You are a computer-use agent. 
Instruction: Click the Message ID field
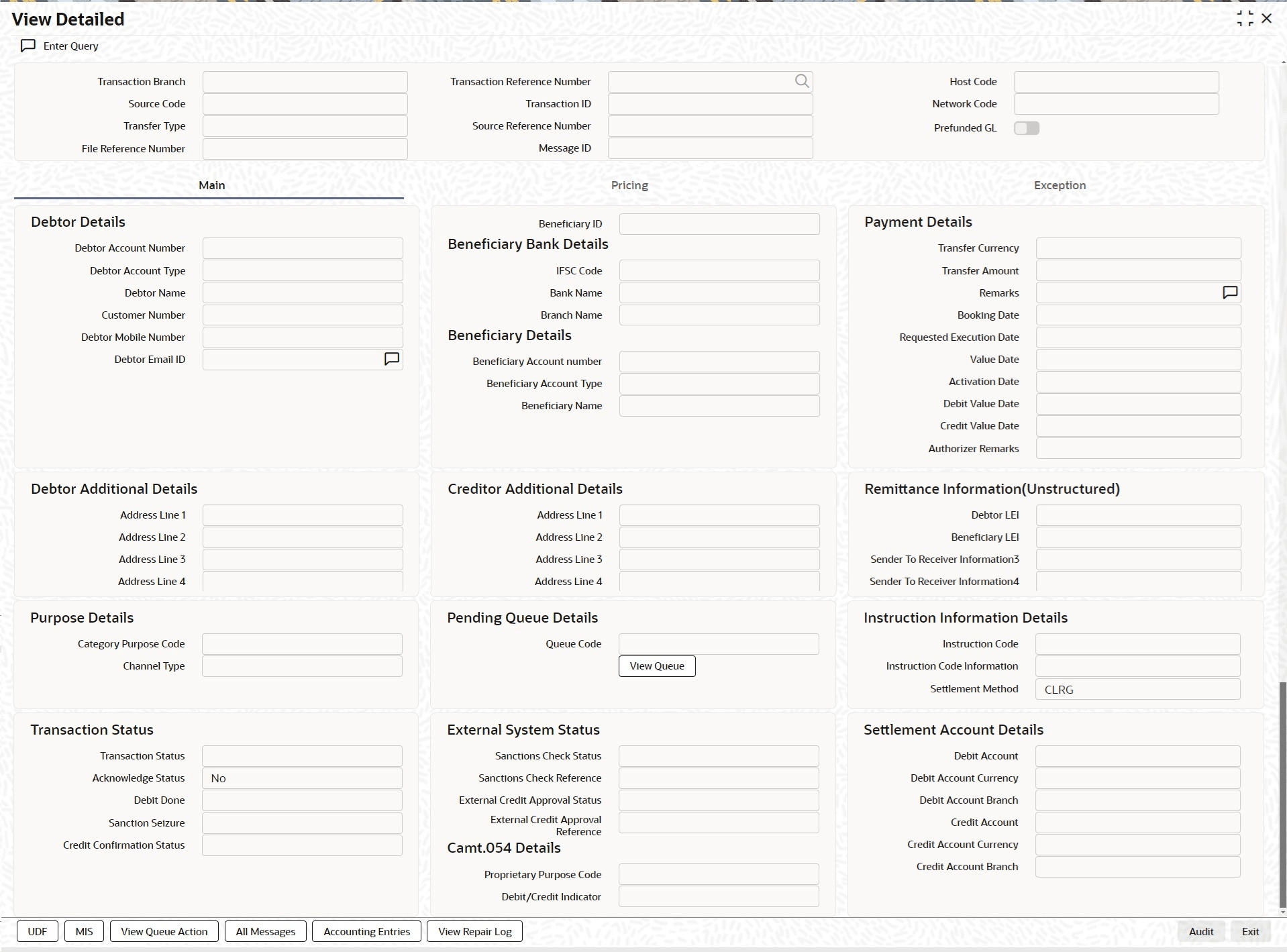click(x=711, y=148)
